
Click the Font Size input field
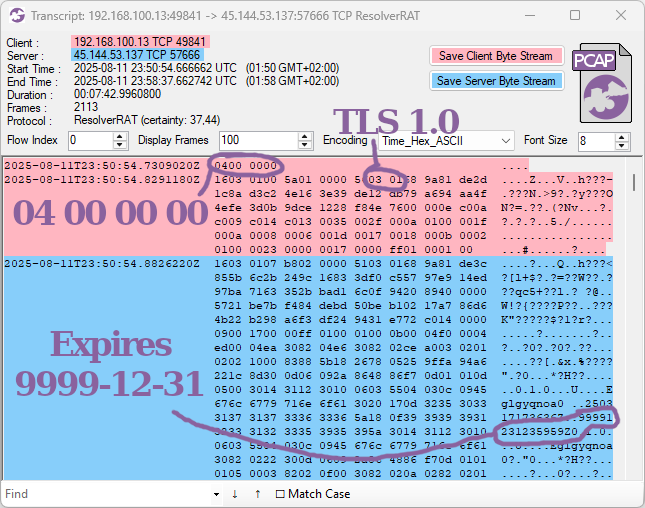click(597, 141)
